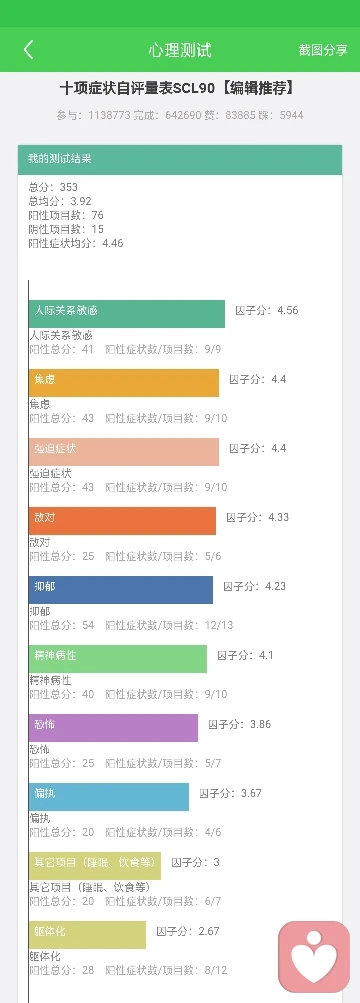The height and width of the screenshot is (1003, 360).
Task: Click the 因子分: 4.56 label
Action: (x=267, y=311)
